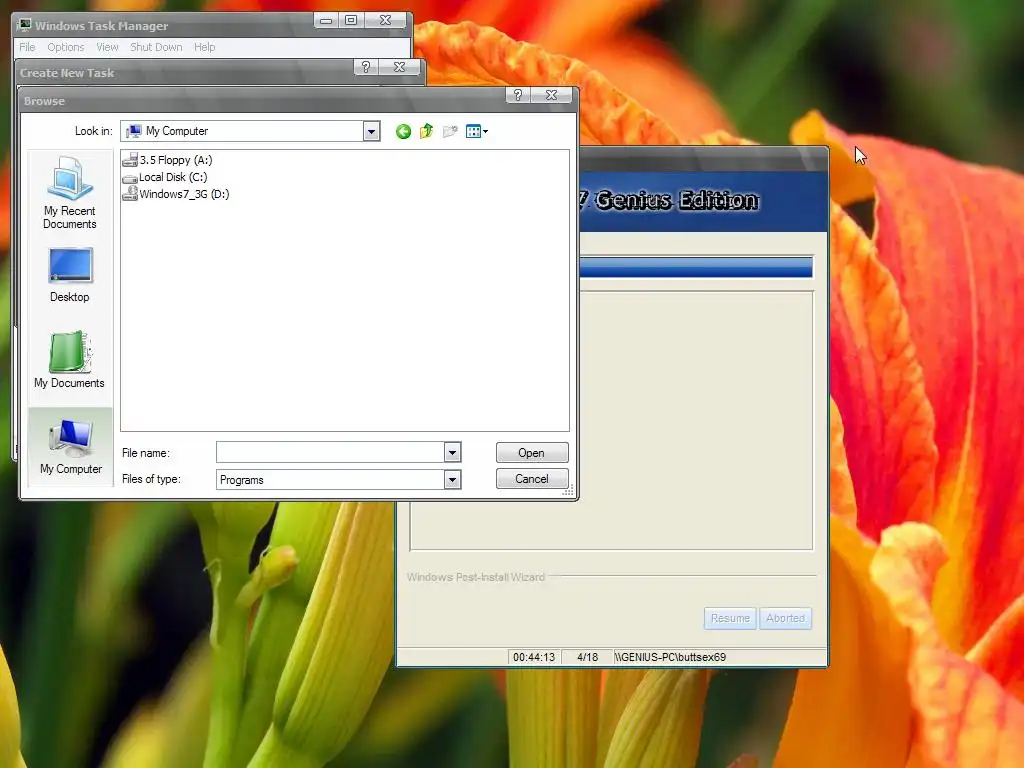Close the Create New Task dialog

pyautogui.click(x=400, y=67)
